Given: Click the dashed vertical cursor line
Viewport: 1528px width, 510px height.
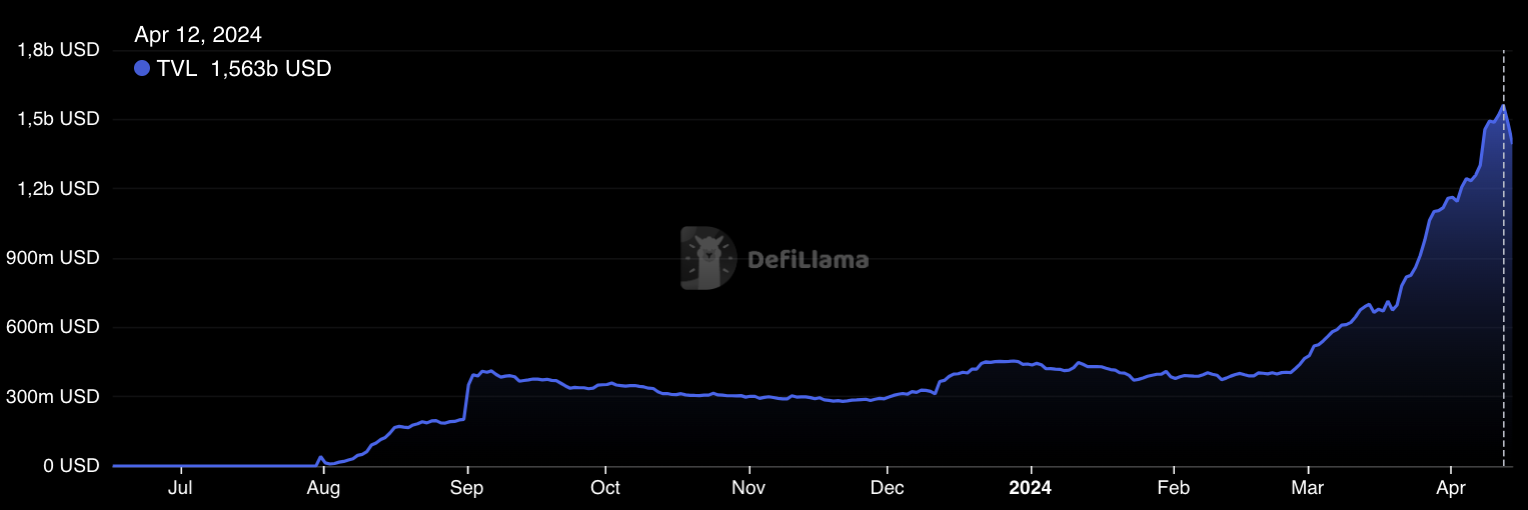Looking at the screenshot, I should pyautogui.click(x=1503, y=300).
